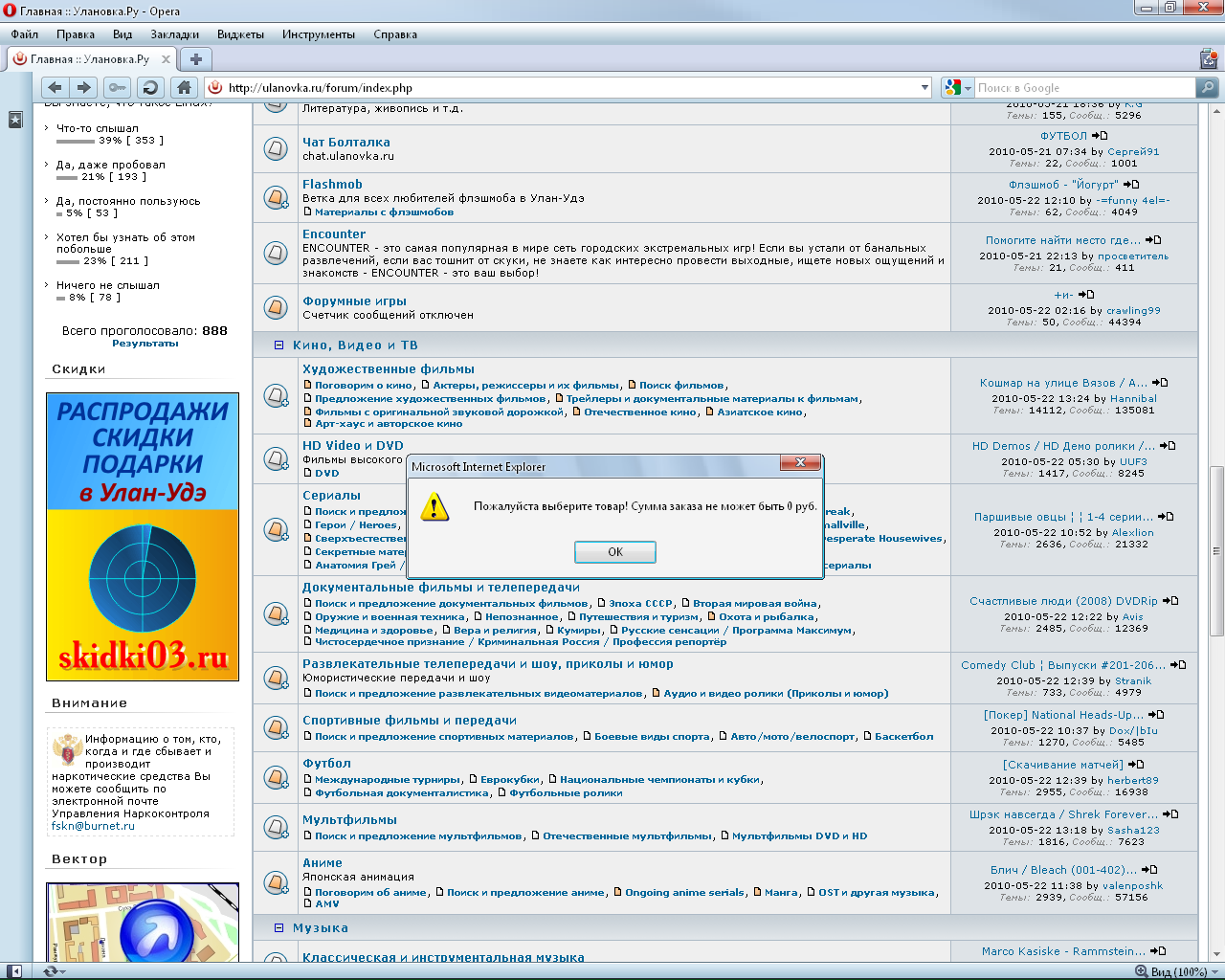The height and width of the screenshot is (980, 1225).
Task: Open a new tab with plus button
Action: [195, 59]
